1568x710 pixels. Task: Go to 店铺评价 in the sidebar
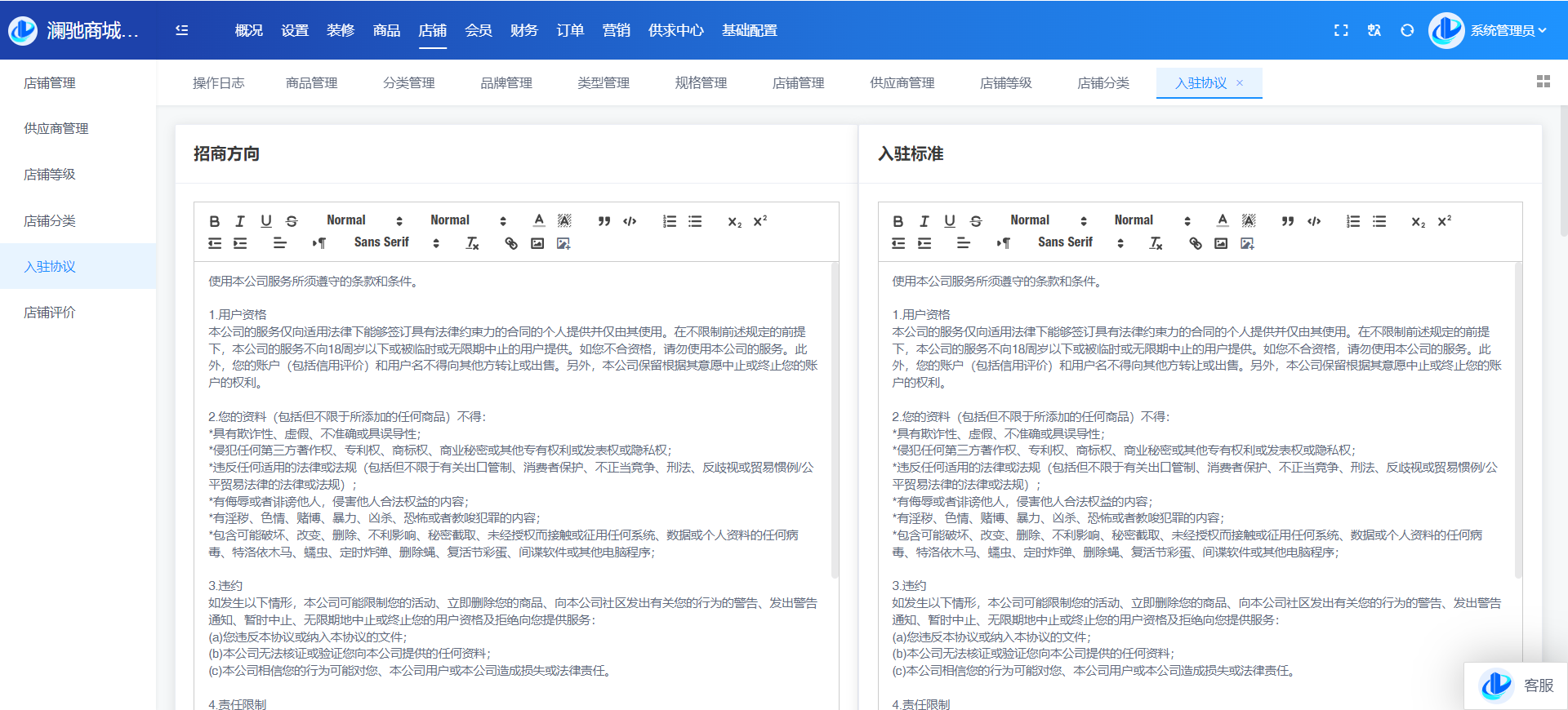click(50, 312)
